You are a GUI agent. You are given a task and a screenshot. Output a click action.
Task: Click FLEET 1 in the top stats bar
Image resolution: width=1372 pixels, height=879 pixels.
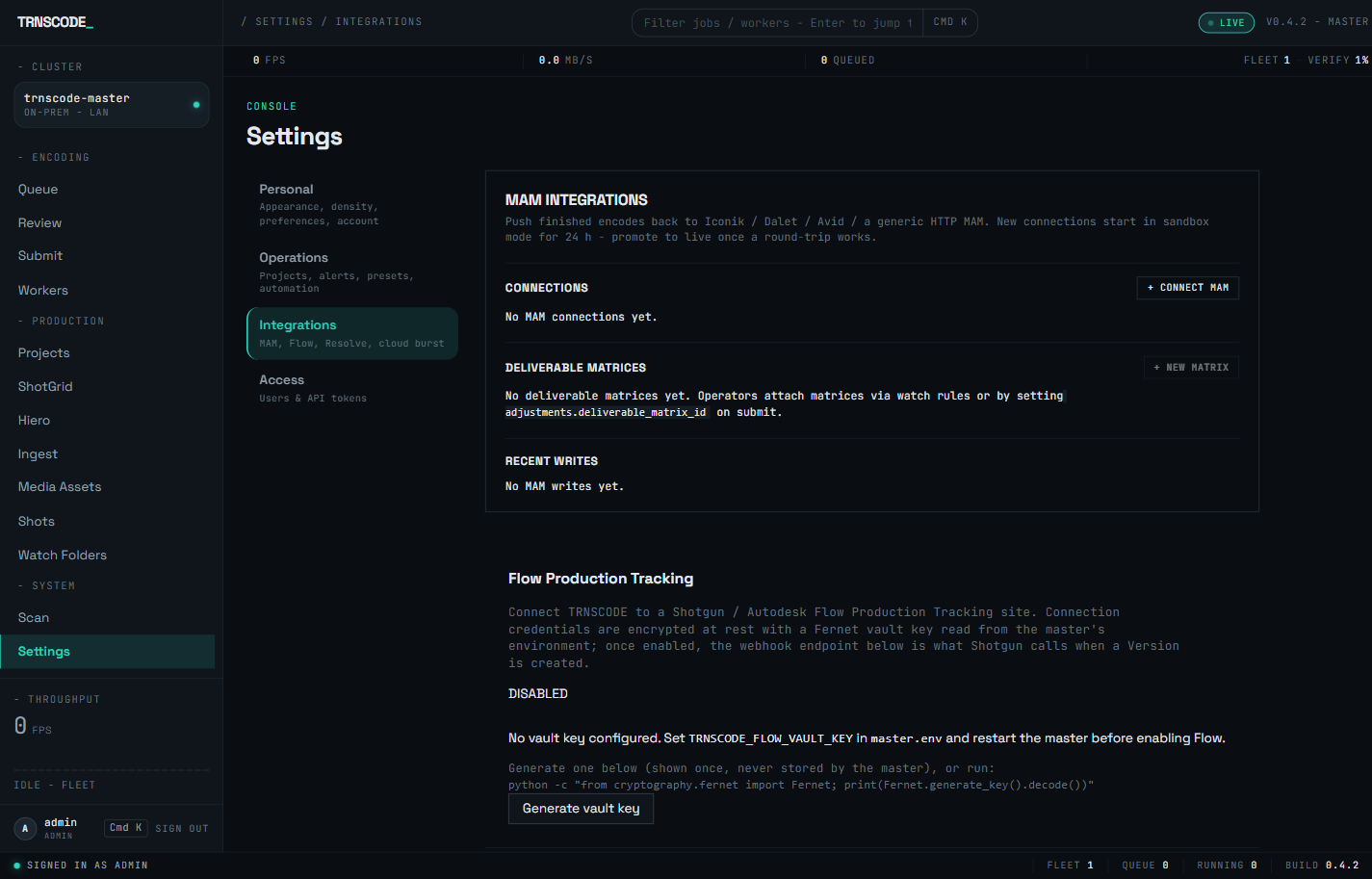pos(1266,61)
